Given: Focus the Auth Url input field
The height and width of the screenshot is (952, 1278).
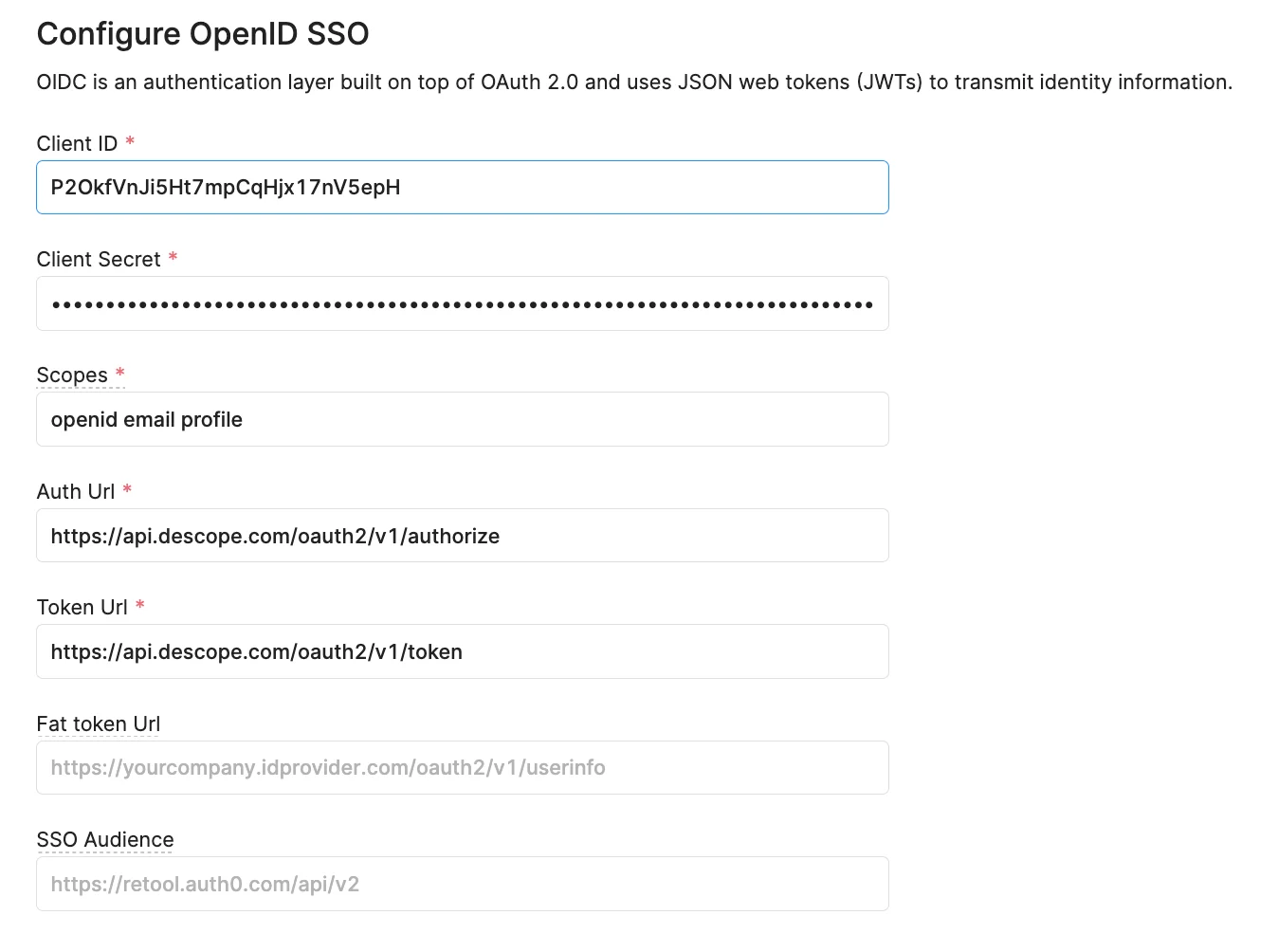Looking at the screenshot, I should tap(462, 535).
